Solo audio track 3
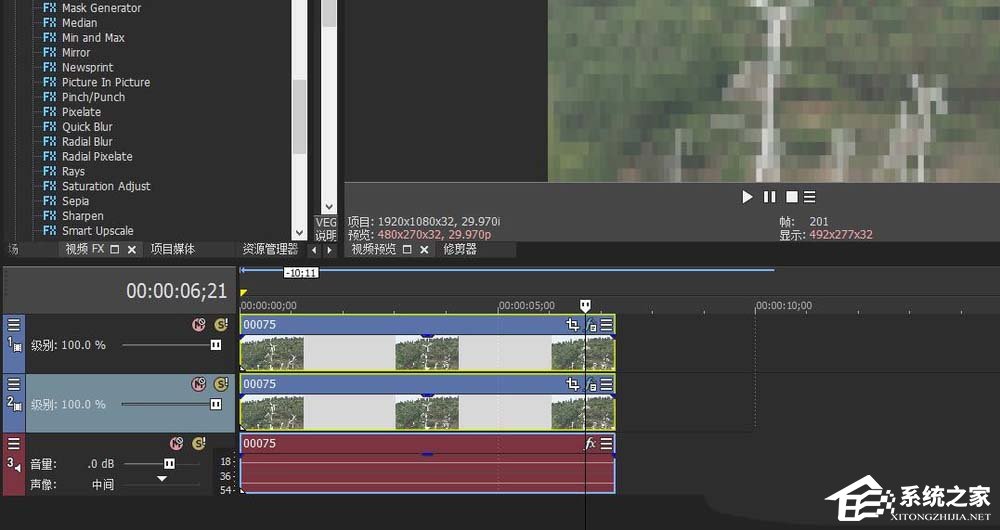The height and width of the screenshot is (530, 1000). tap(199, 444)
